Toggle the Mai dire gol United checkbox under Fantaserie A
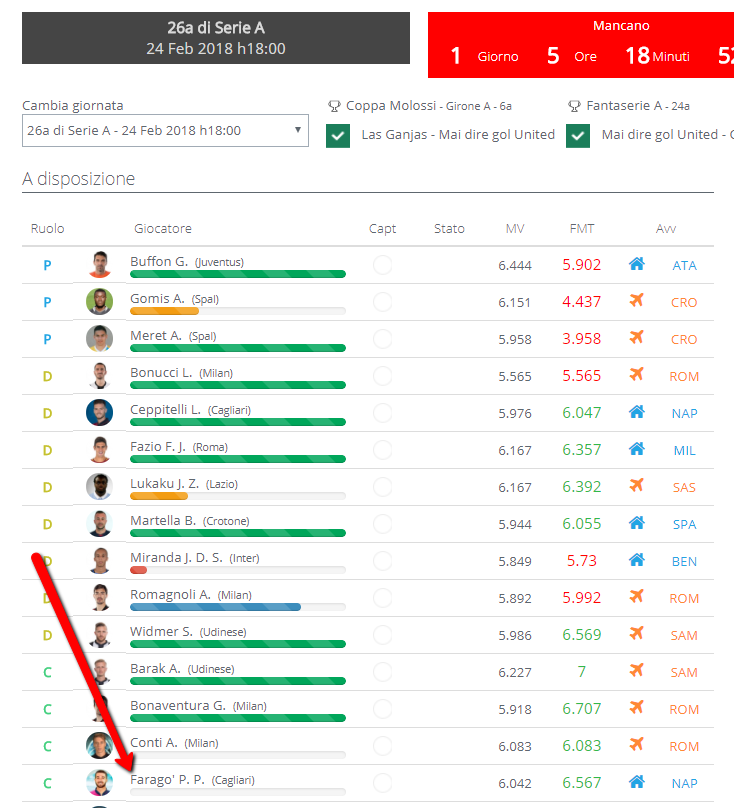The height and width of the screenshot is (808, 734). [578, 136]
